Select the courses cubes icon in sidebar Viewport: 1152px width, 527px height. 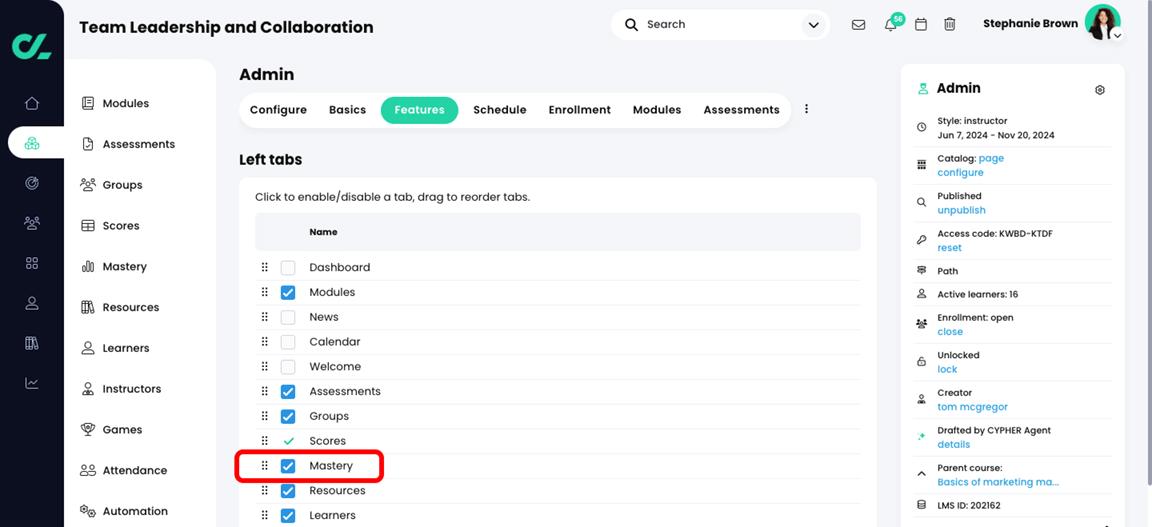click(x=32, y=143)
